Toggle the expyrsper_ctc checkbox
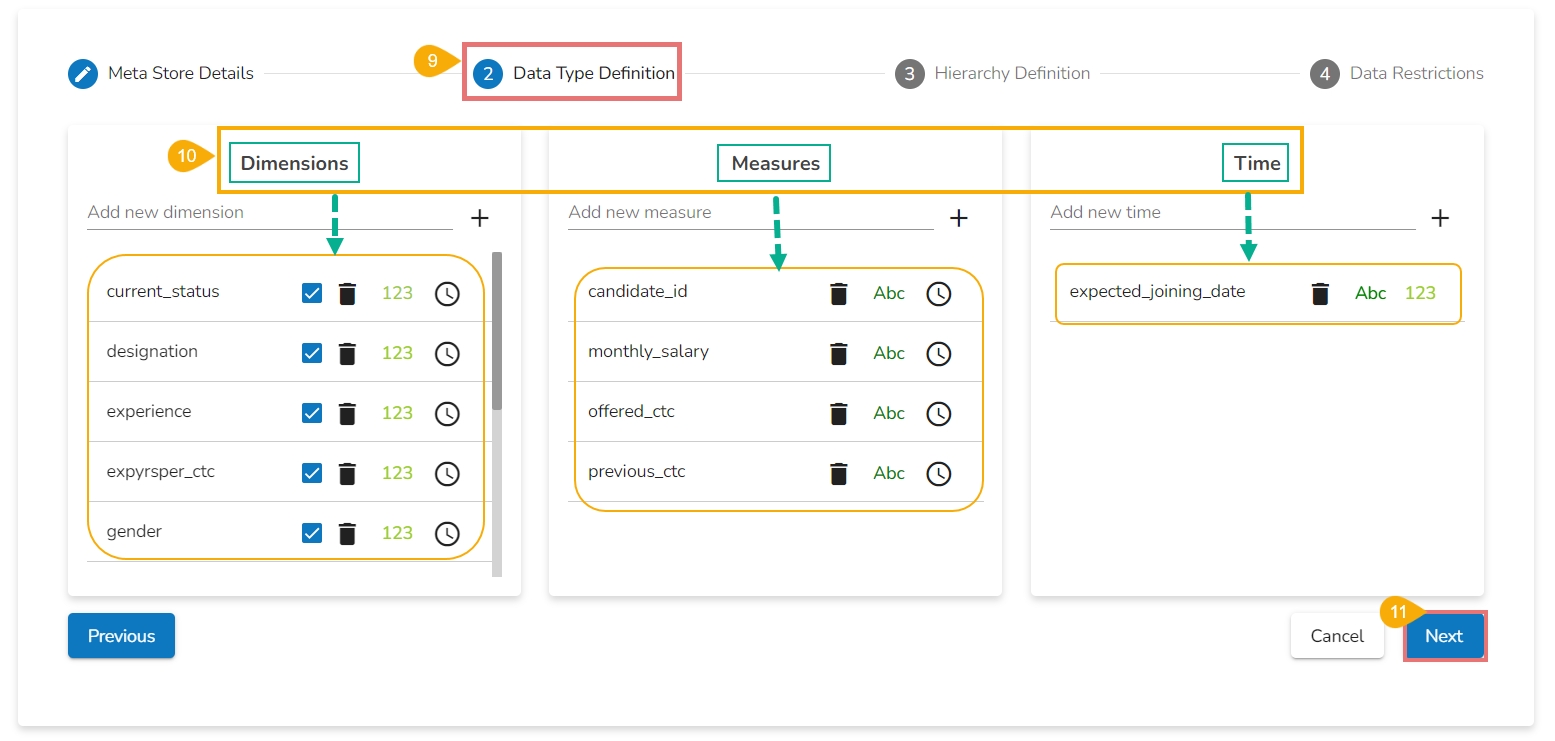 (312, 473)
